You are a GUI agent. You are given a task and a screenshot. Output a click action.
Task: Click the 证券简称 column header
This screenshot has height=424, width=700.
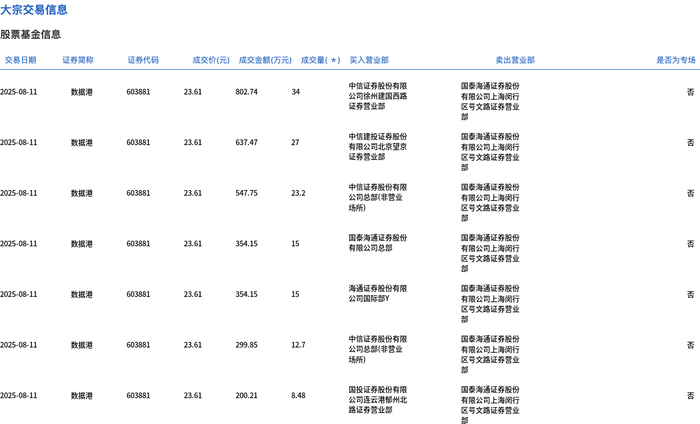click(78, 60)
